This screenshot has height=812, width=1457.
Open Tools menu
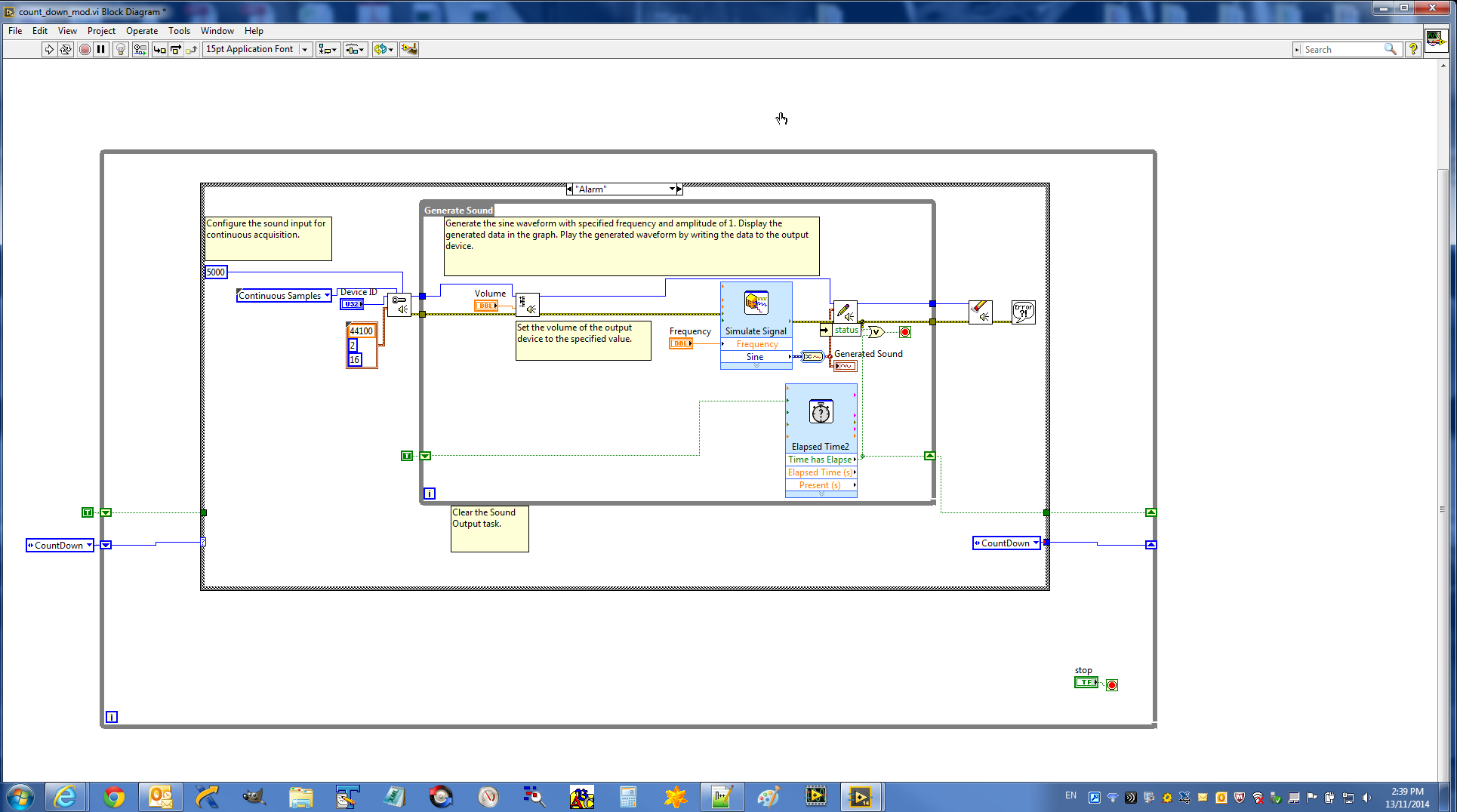[x=179, y=31]
